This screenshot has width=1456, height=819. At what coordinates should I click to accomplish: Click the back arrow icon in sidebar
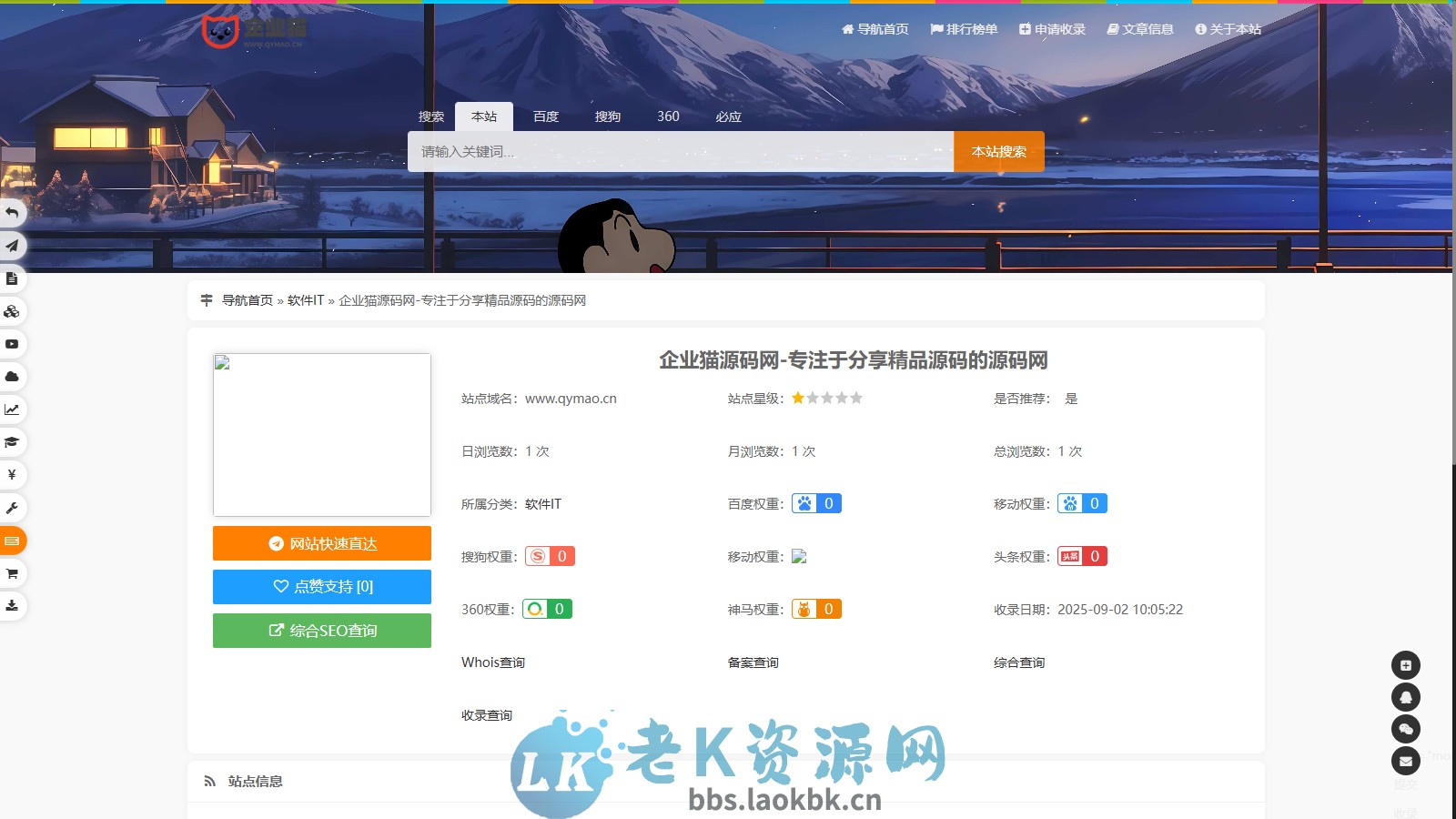(x=12, y=213)
